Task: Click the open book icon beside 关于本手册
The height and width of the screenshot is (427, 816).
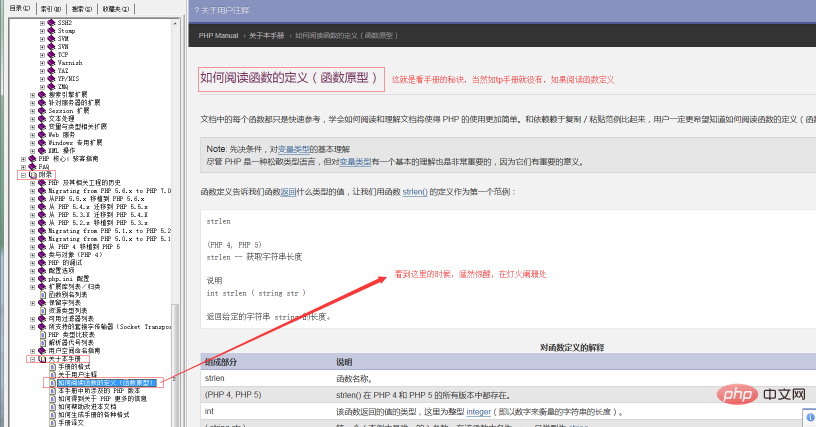Action: (42, 359)
